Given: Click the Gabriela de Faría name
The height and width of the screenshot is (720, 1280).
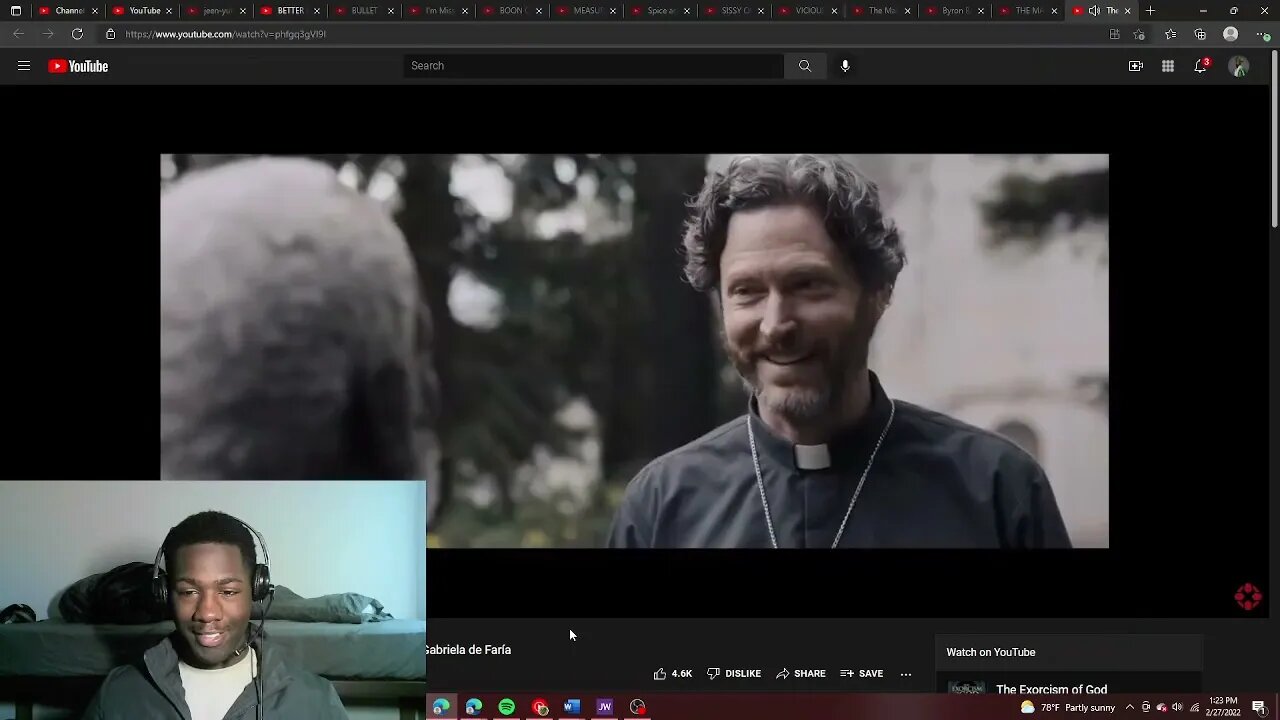Looking at the screenshot, I should click(468, 650).
